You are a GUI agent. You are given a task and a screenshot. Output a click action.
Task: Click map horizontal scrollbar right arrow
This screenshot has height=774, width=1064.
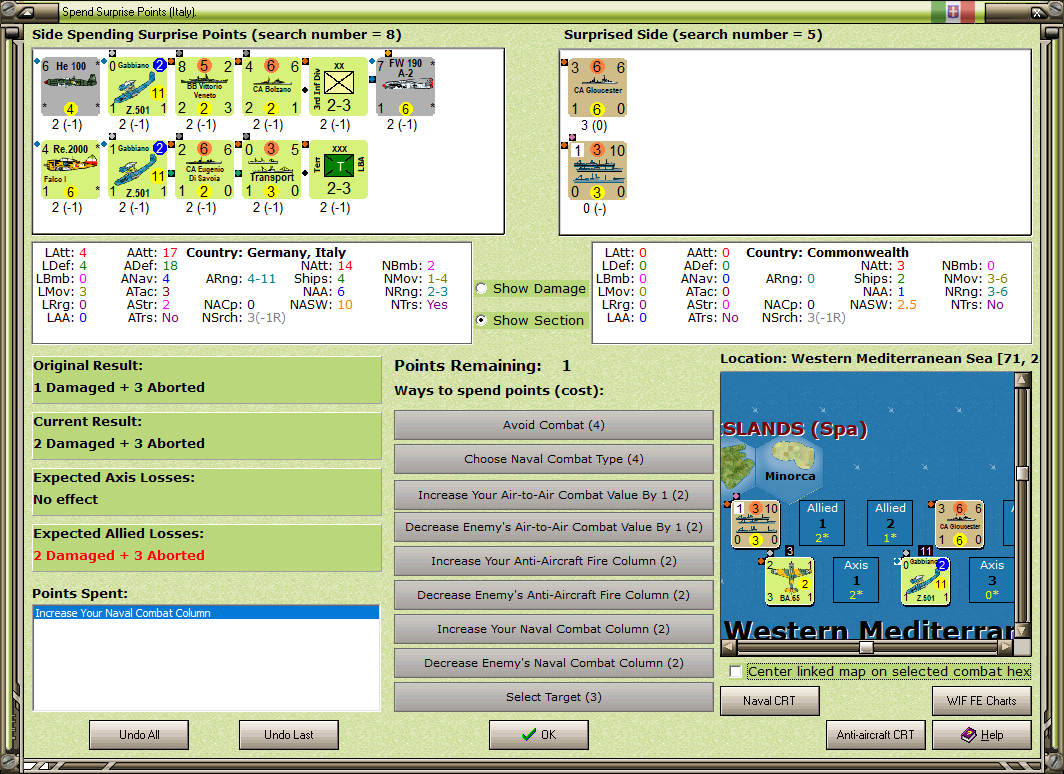(1006, 647)
